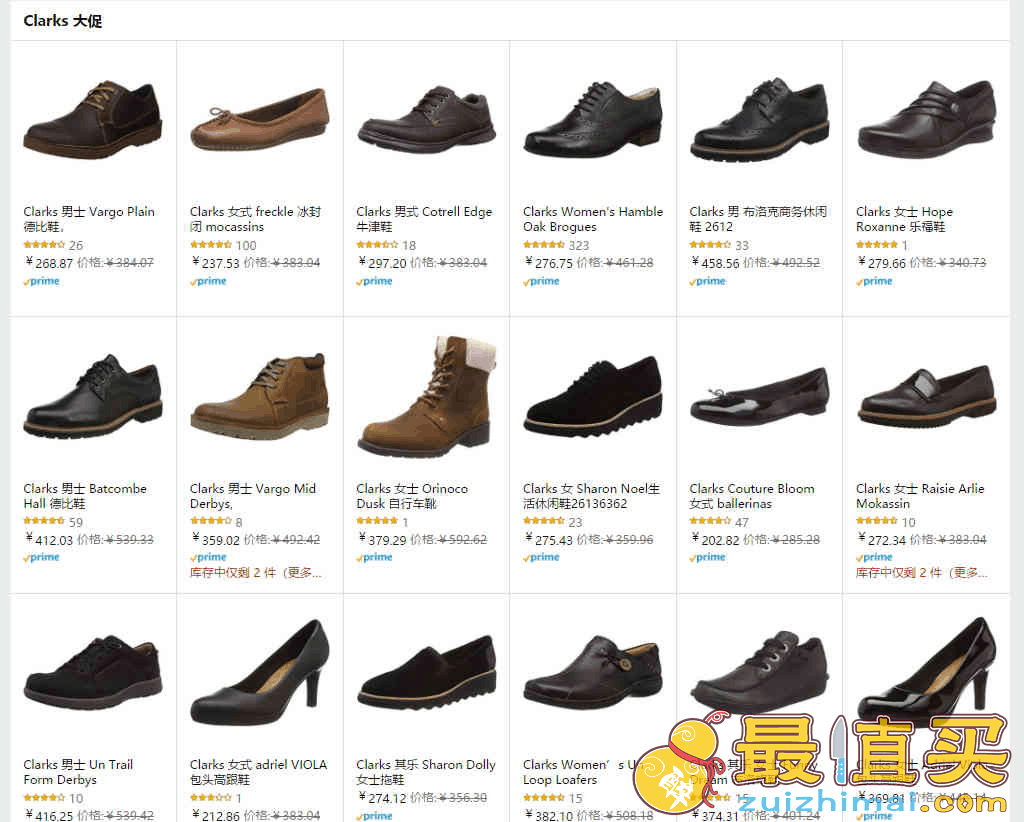Click the Clarks 女式 freckle mocassins title

255,219
